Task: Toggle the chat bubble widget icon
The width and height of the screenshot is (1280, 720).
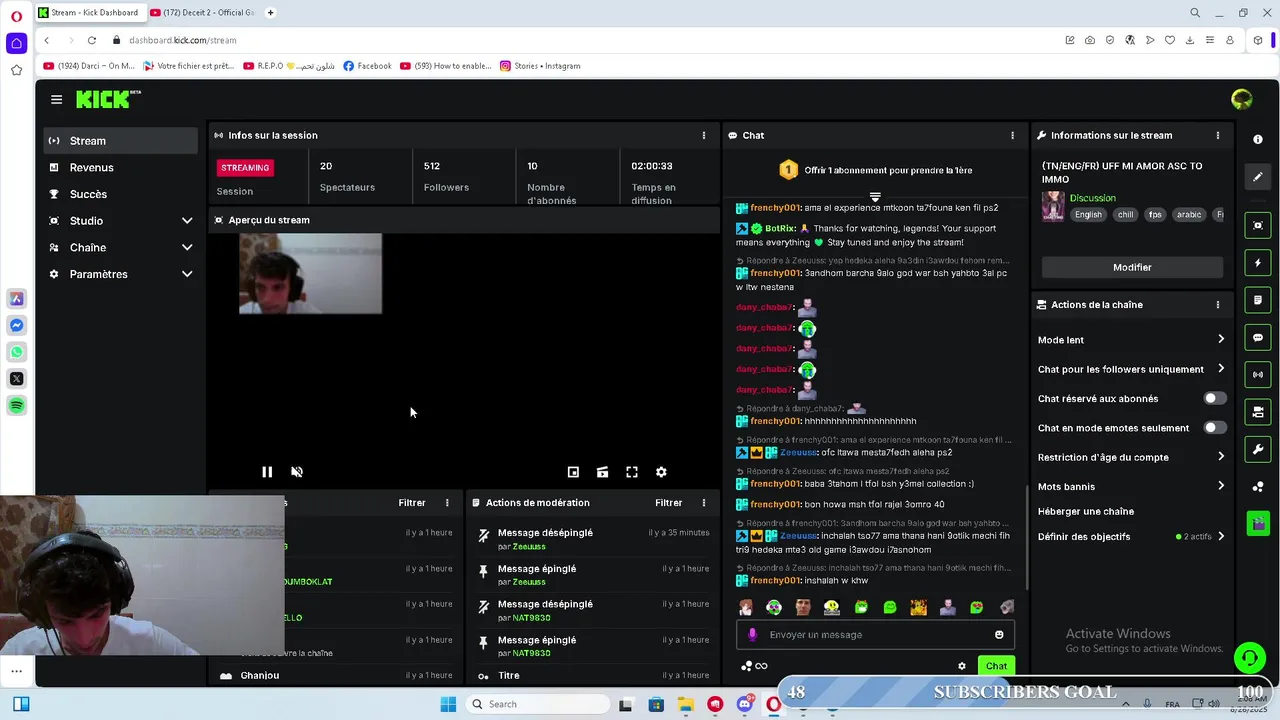Action: 1258,338
